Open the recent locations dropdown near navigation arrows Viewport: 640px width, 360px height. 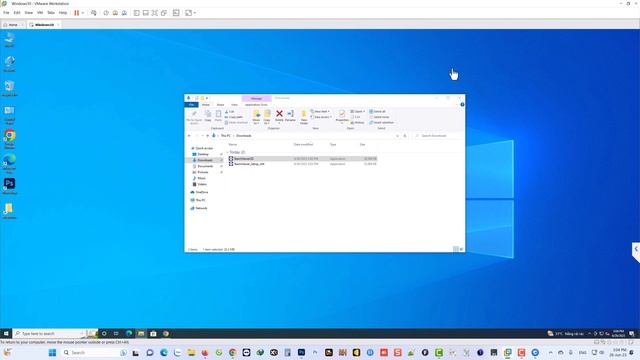point(202,136)
